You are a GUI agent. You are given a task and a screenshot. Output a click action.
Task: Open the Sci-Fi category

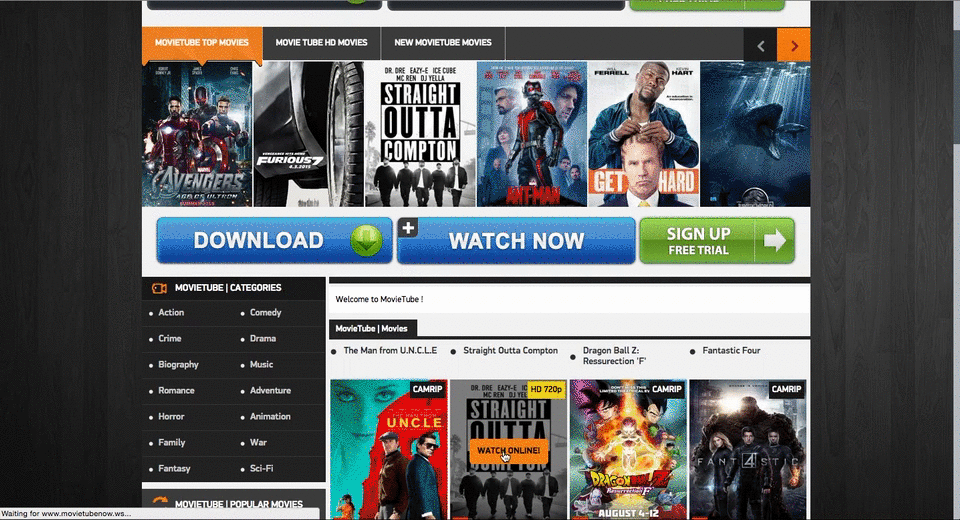[261, 469]
